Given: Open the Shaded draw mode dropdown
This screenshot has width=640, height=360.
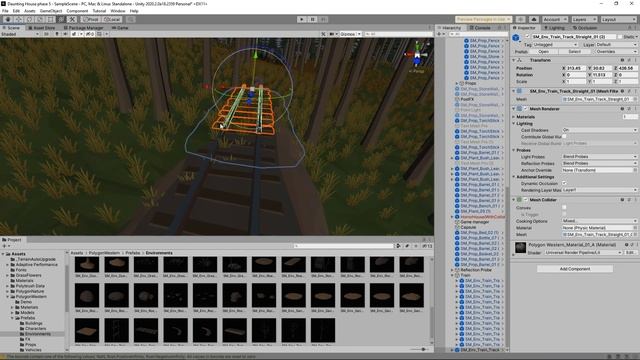Looking at the screenshot, I should [20, 34].
